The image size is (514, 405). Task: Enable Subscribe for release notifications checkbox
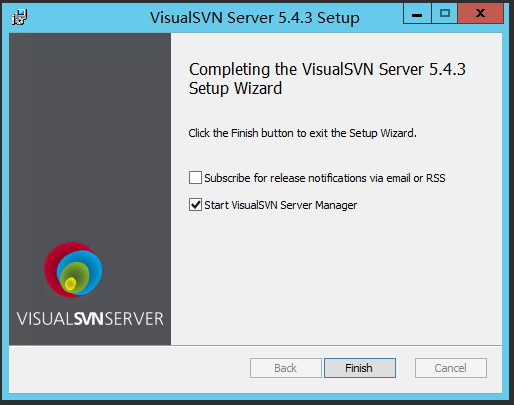pos(195,178)
